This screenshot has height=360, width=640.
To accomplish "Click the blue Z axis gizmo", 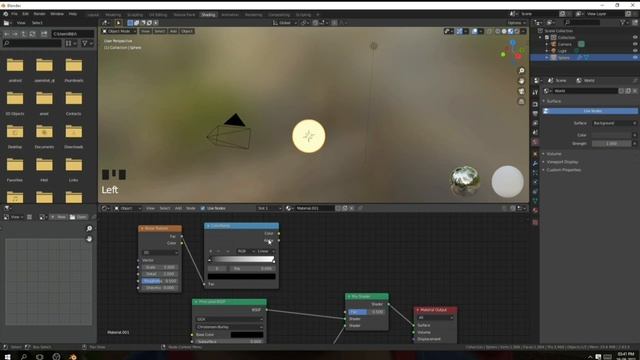I will (x=513, y=42).
